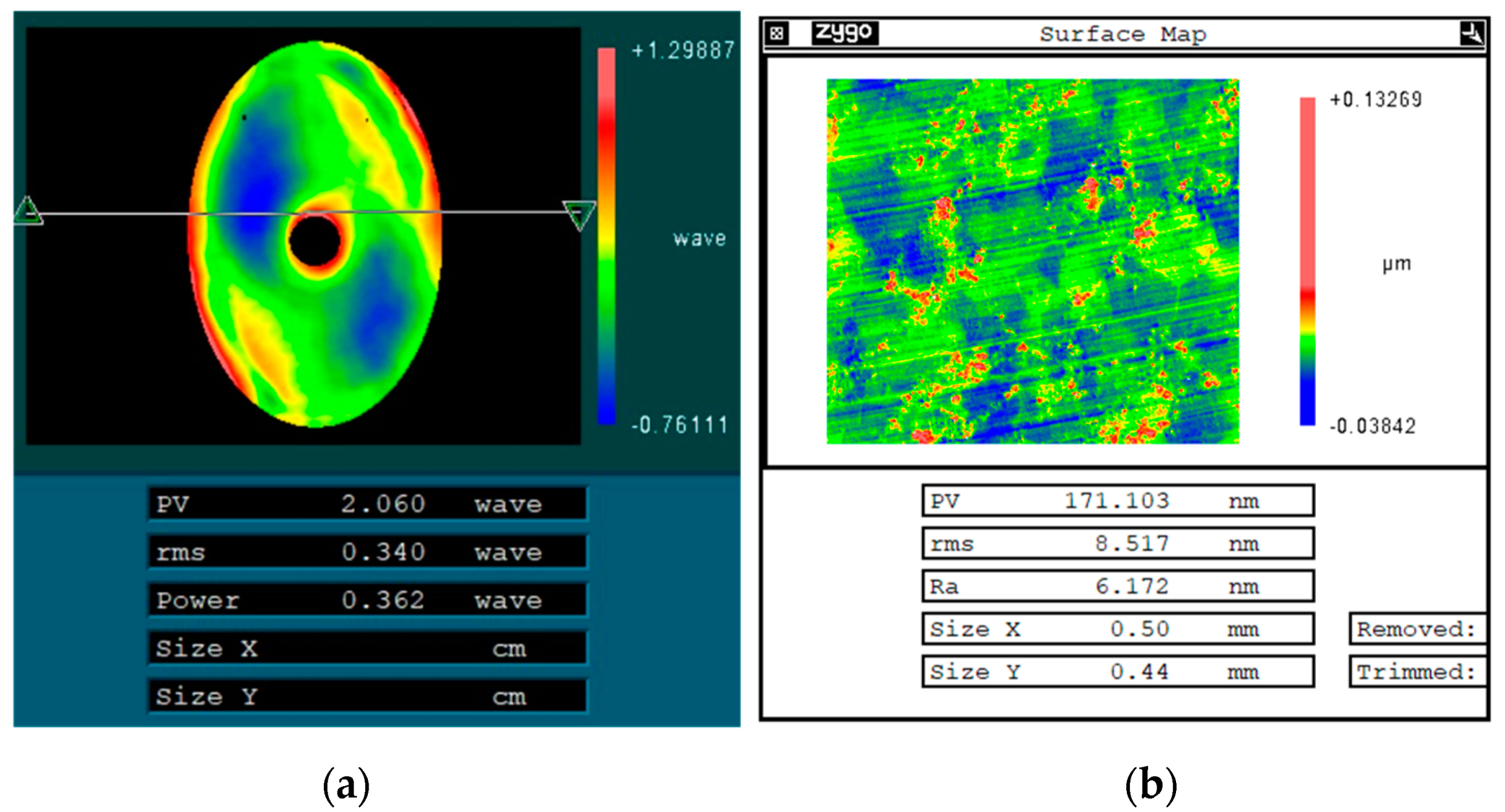
Task: Select the Power 0.362 wave field
Action: tap(367, 600)
